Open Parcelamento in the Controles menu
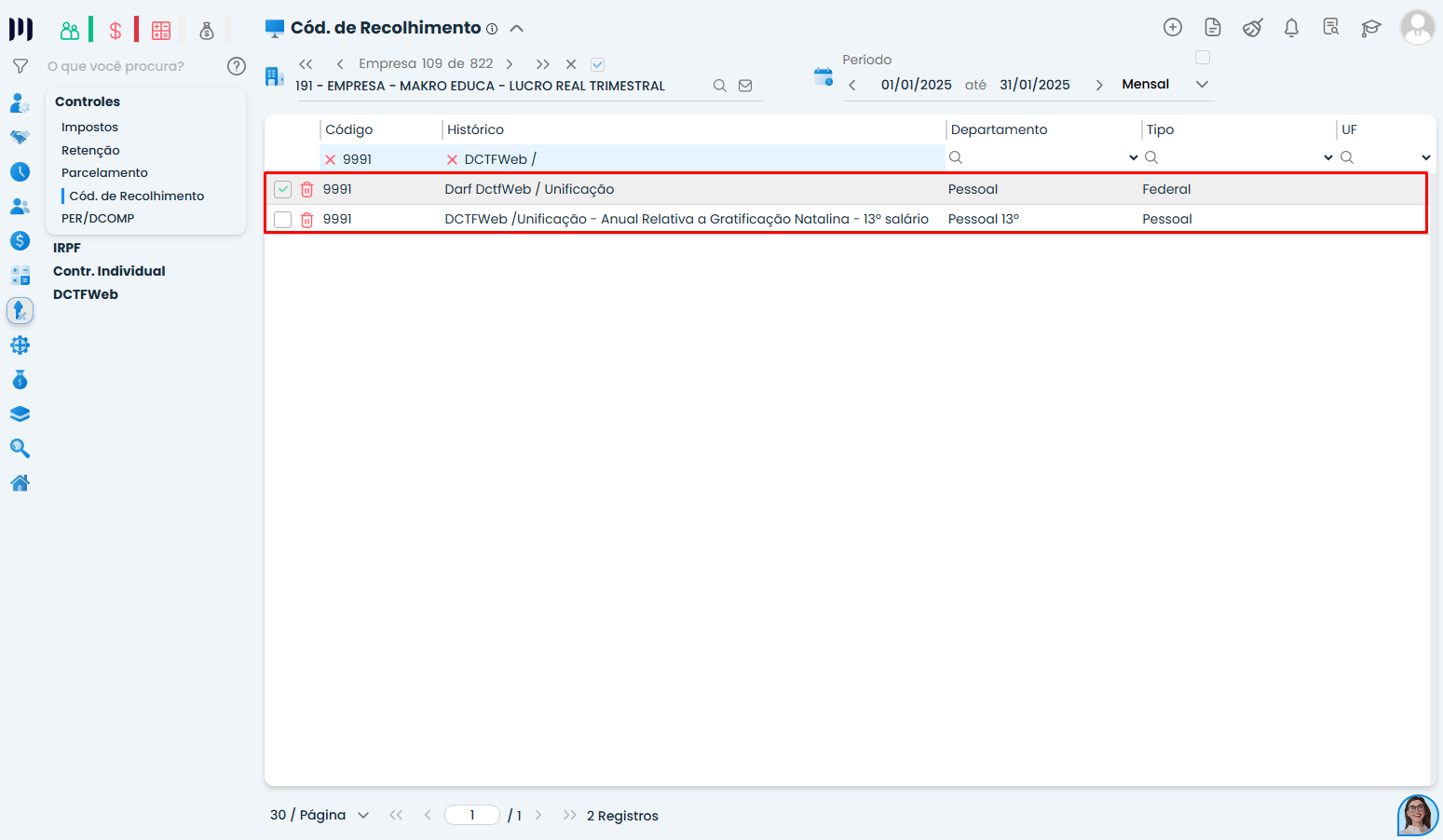Image resolution: width=1443 pixels, height=840 pixels. coord(104,173)
